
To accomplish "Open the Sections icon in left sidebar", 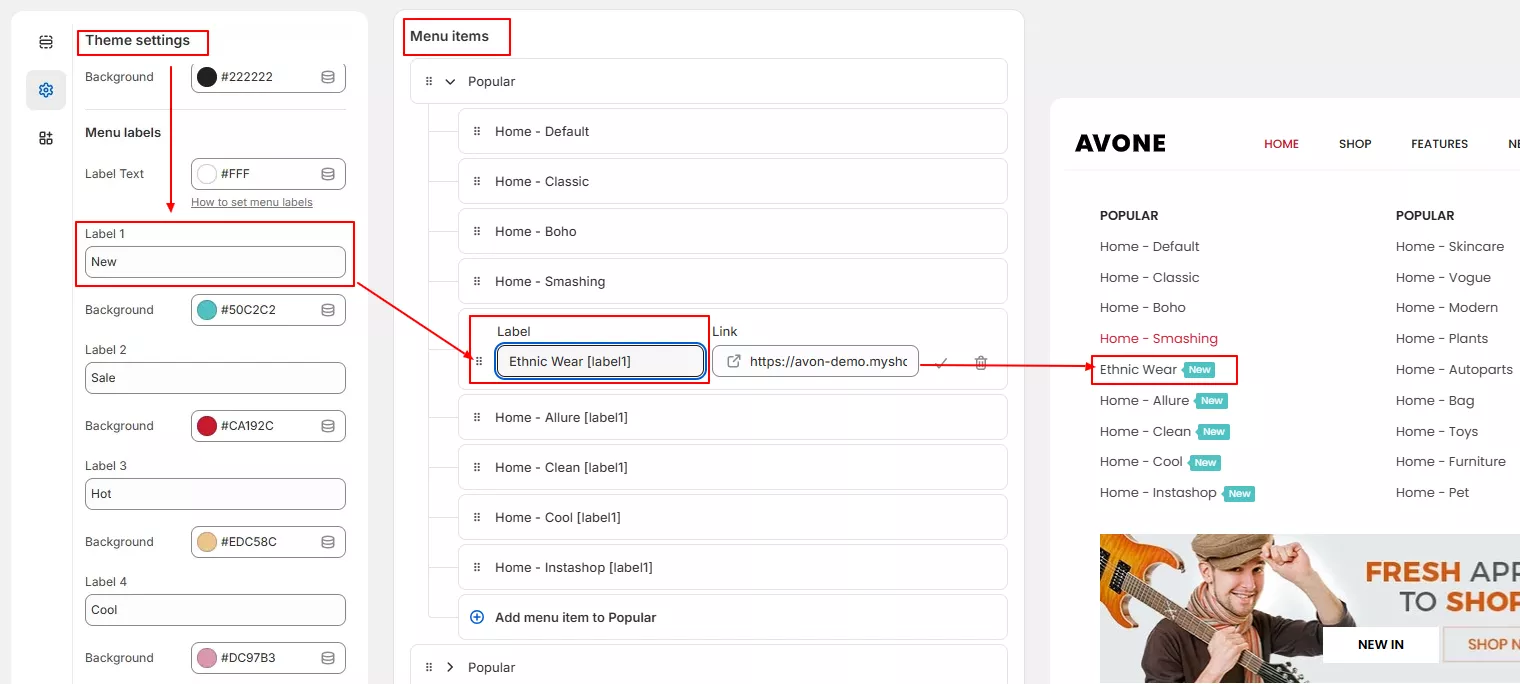I will point(46,42).
